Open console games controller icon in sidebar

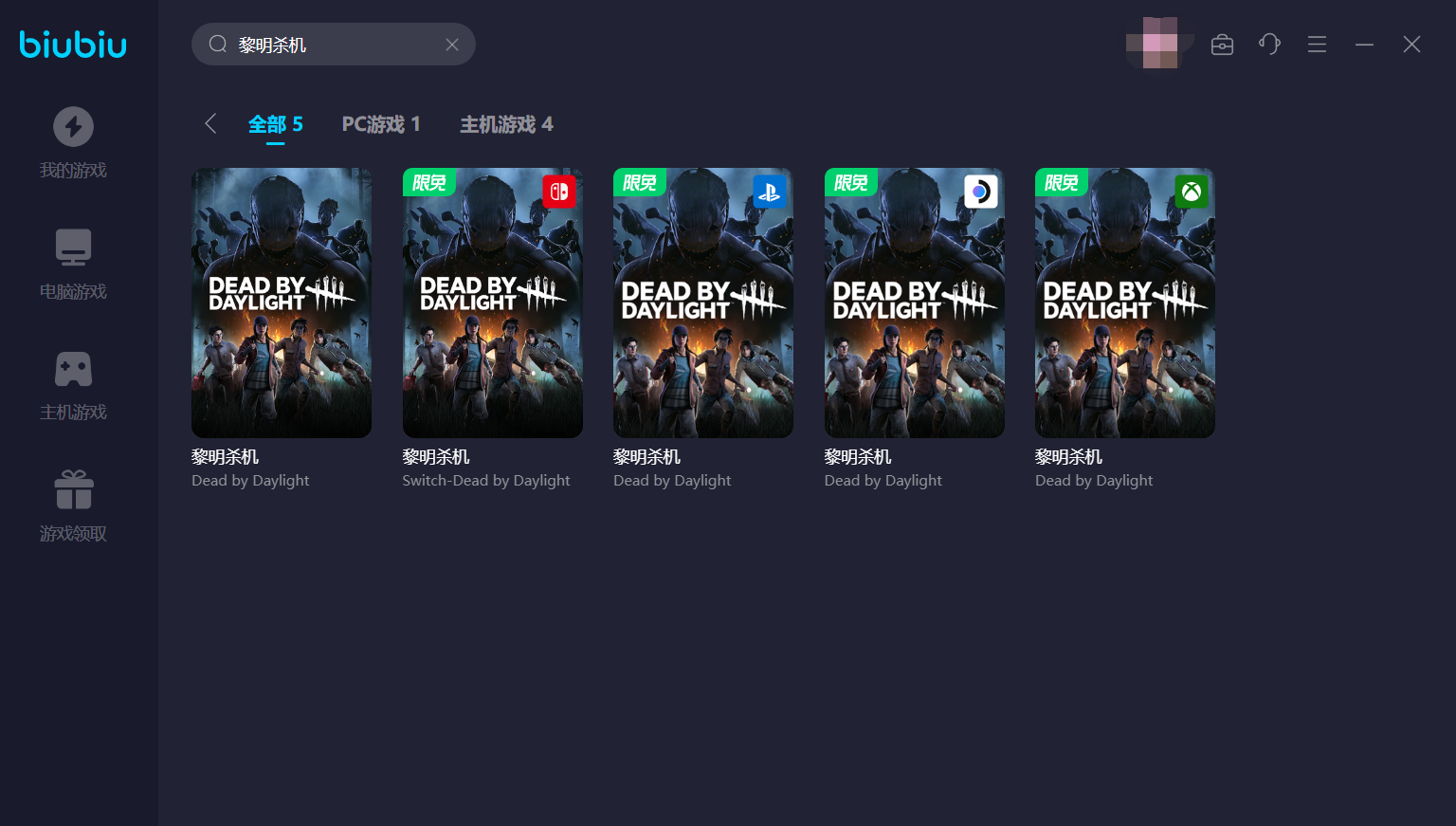pos(73,369)
